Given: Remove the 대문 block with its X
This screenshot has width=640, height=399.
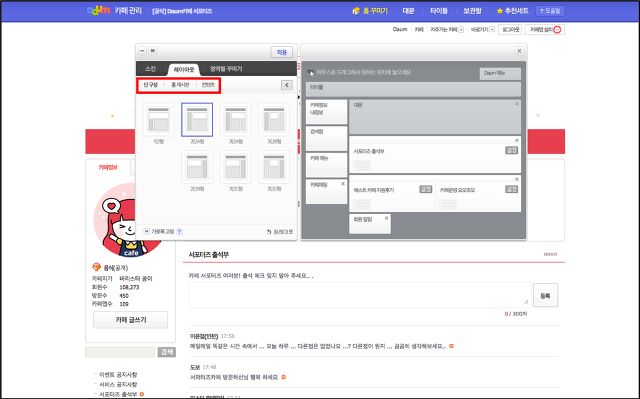Looking at the screenshot, I should coord(517,104).
